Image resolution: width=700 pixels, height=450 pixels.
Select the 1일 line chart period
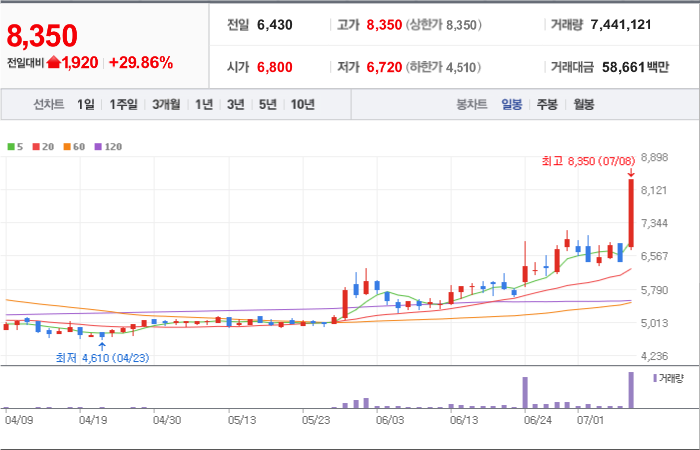[85, 104]
